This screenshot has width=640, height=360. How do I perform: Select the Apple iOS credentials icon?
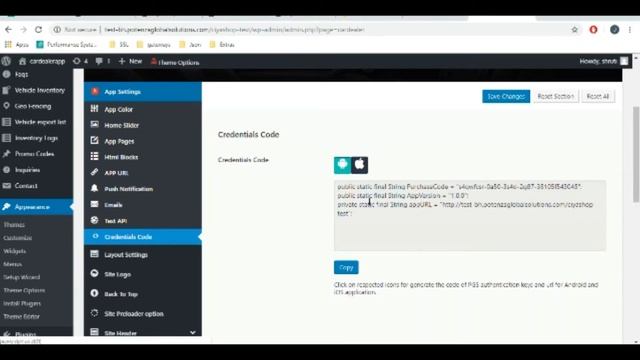click(x=360, y=165)
